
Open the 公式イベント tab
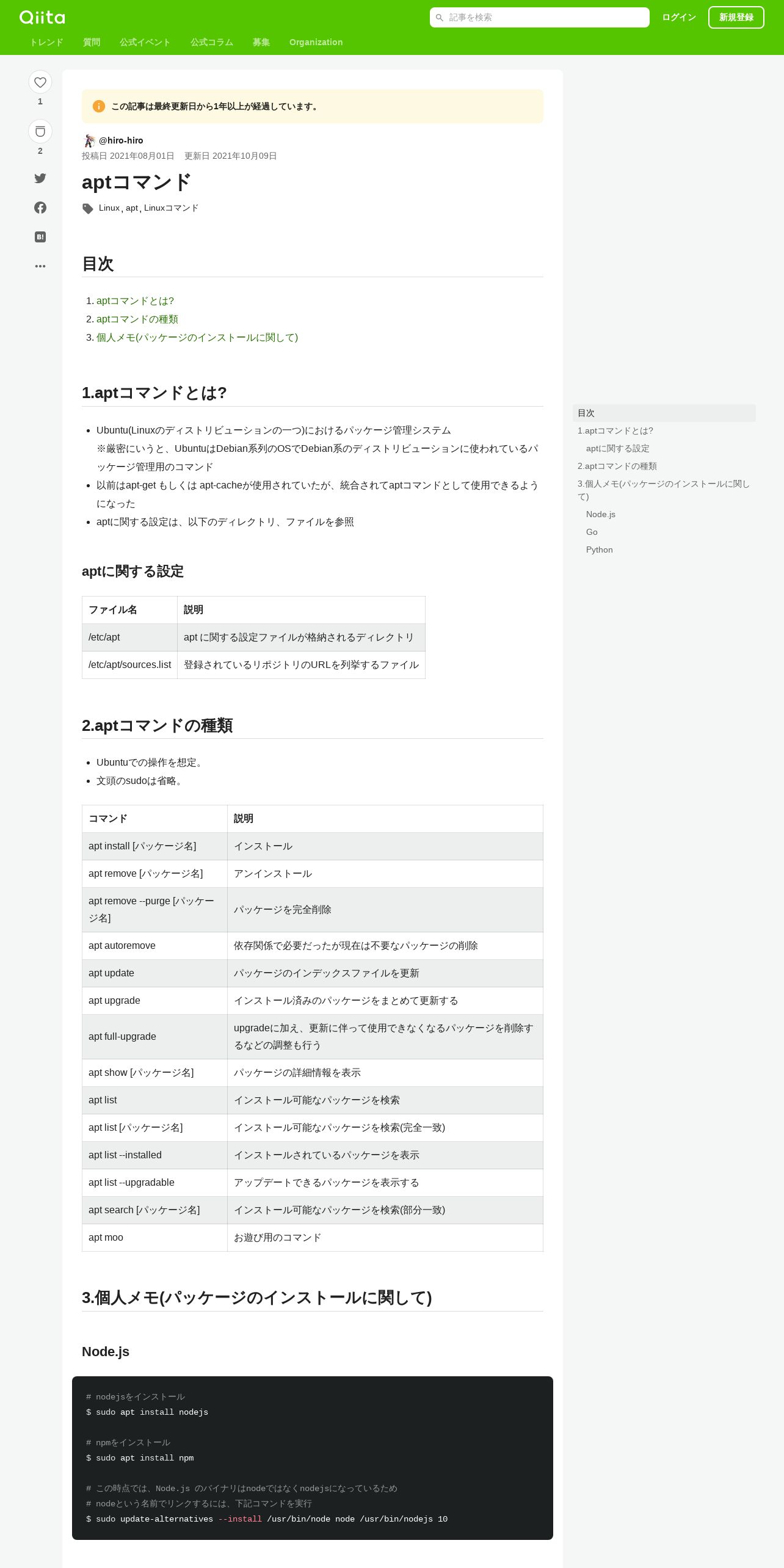tap(145, 42)
